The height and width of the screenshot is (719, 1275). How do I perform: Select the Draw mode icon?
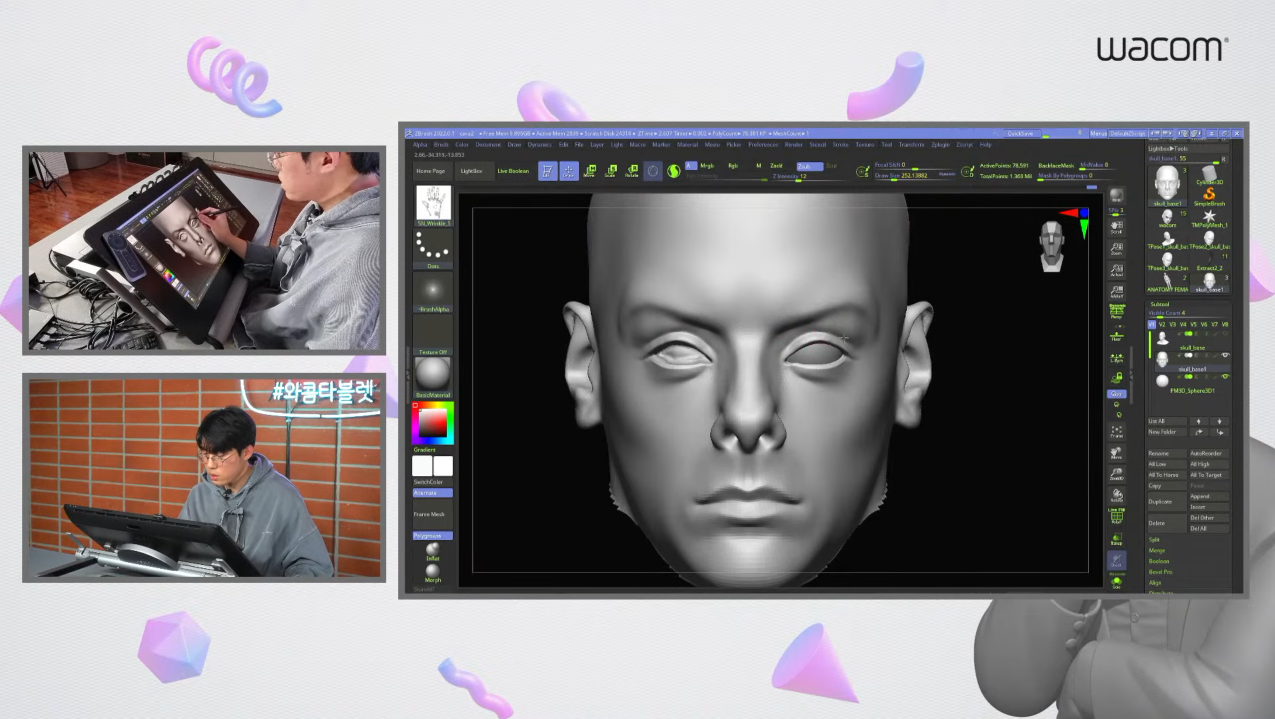pyautogui.click(x=569, y=171)
